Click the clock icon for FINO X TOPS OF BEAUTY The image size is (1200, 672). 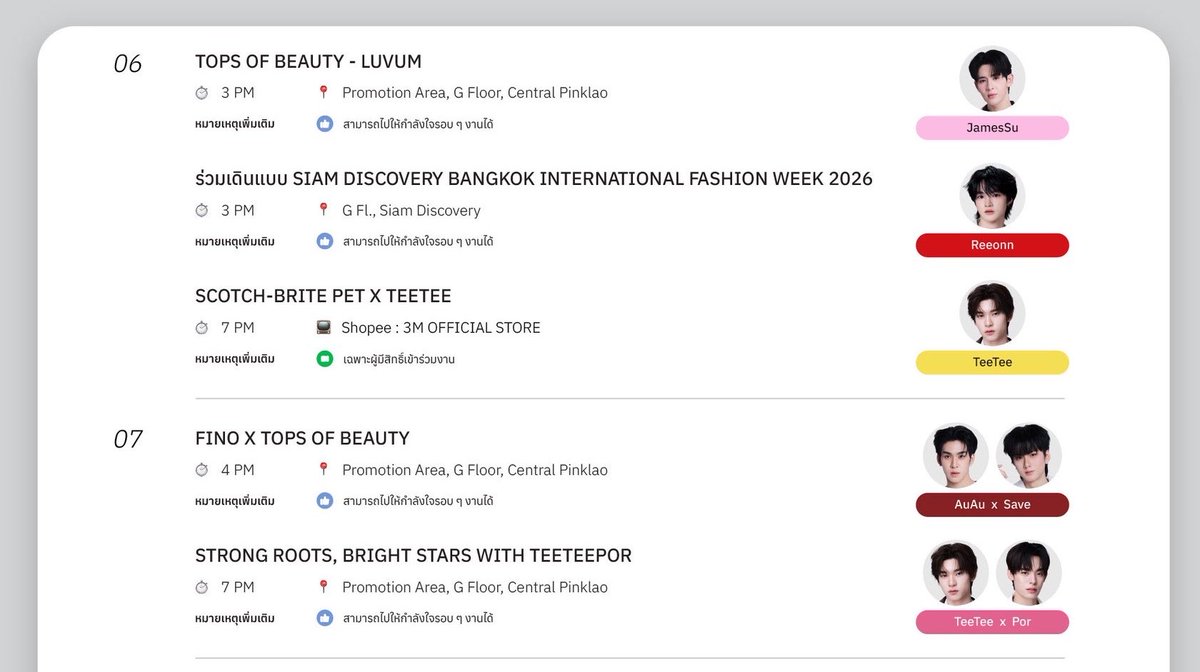pos(202,470)
